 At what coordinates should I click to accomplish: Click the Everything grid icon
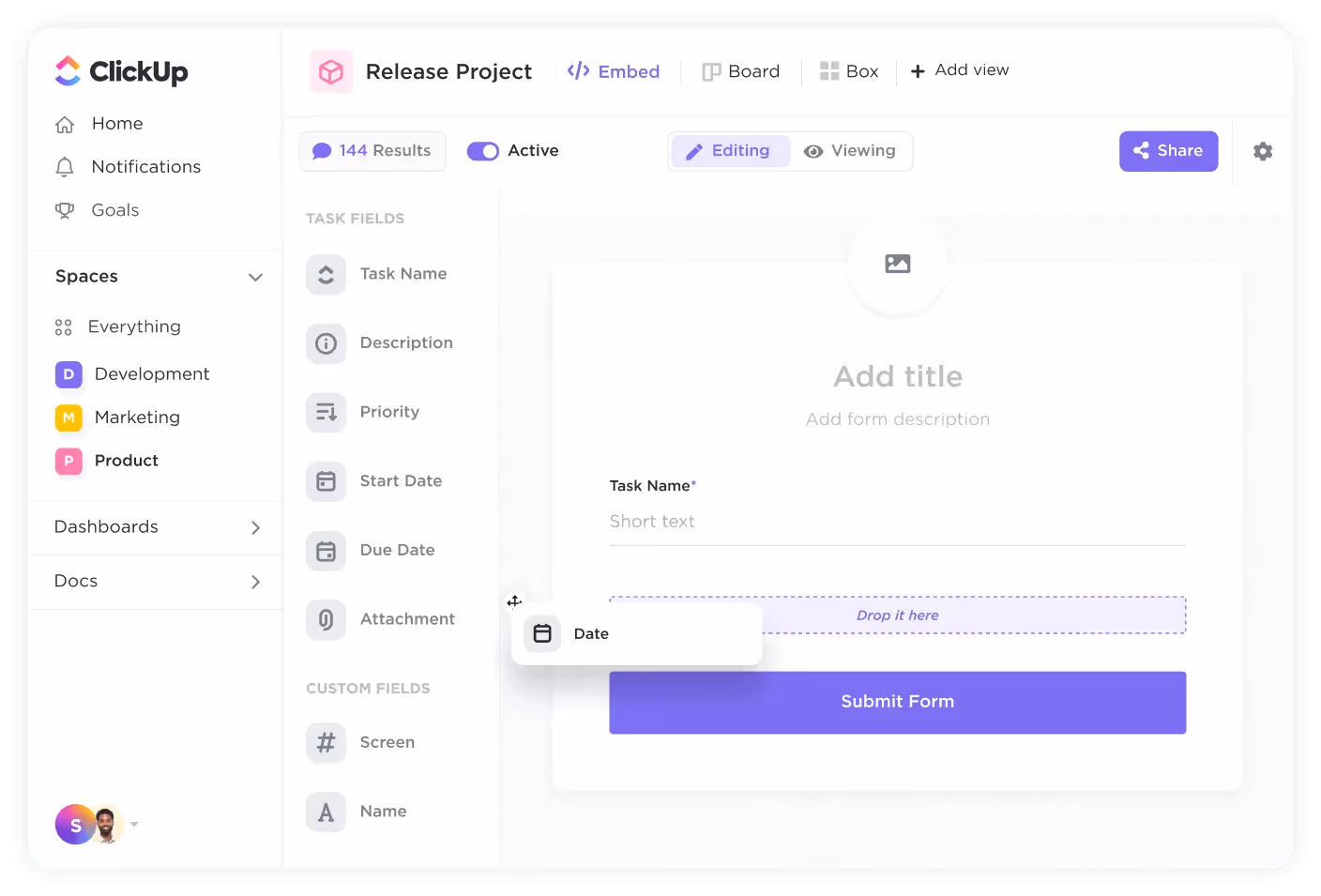64,327
